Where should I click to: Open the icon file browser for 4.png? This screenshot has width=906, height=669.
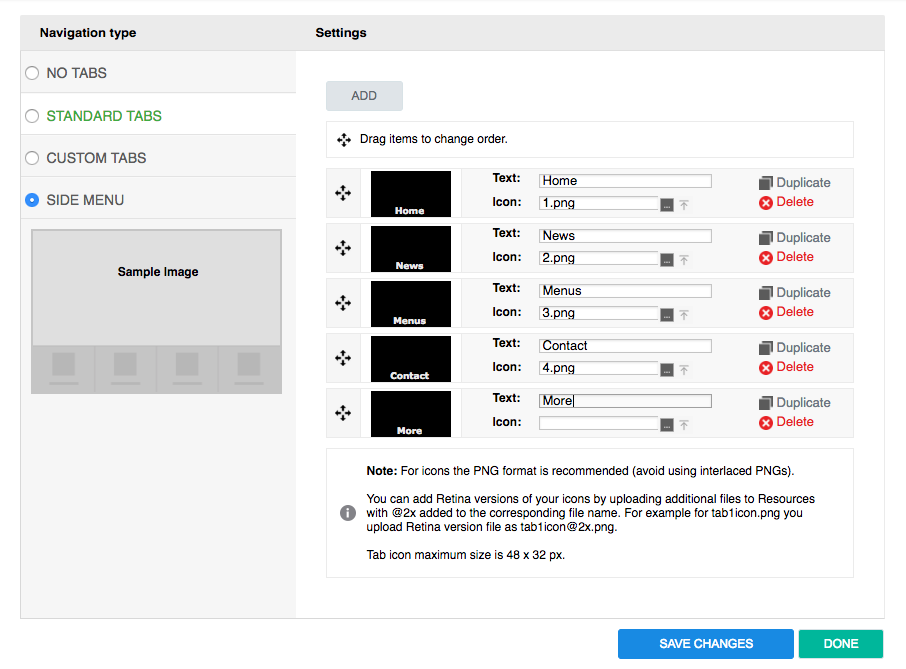pyautogui.click(x=667, y=369)
